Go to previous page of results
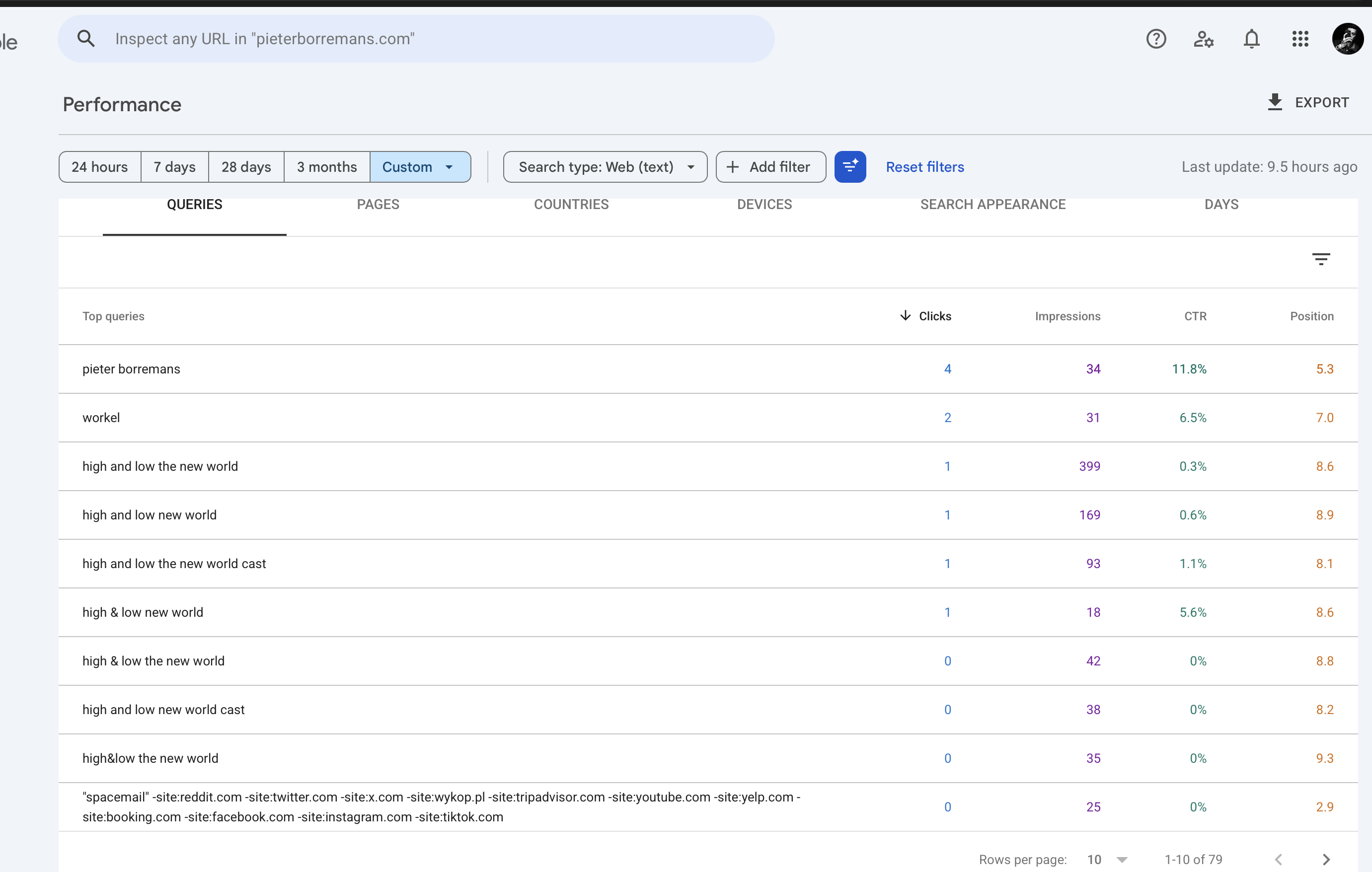The height and width of the screenshot is (872, 1372). (x=1279, y=860)
